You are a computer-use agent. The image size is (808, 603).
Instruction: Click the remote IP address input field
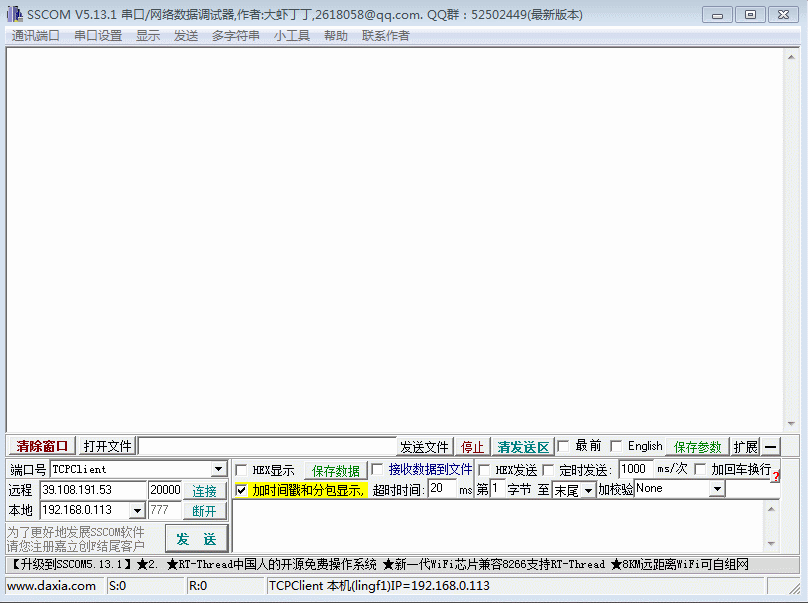point(92,490)
